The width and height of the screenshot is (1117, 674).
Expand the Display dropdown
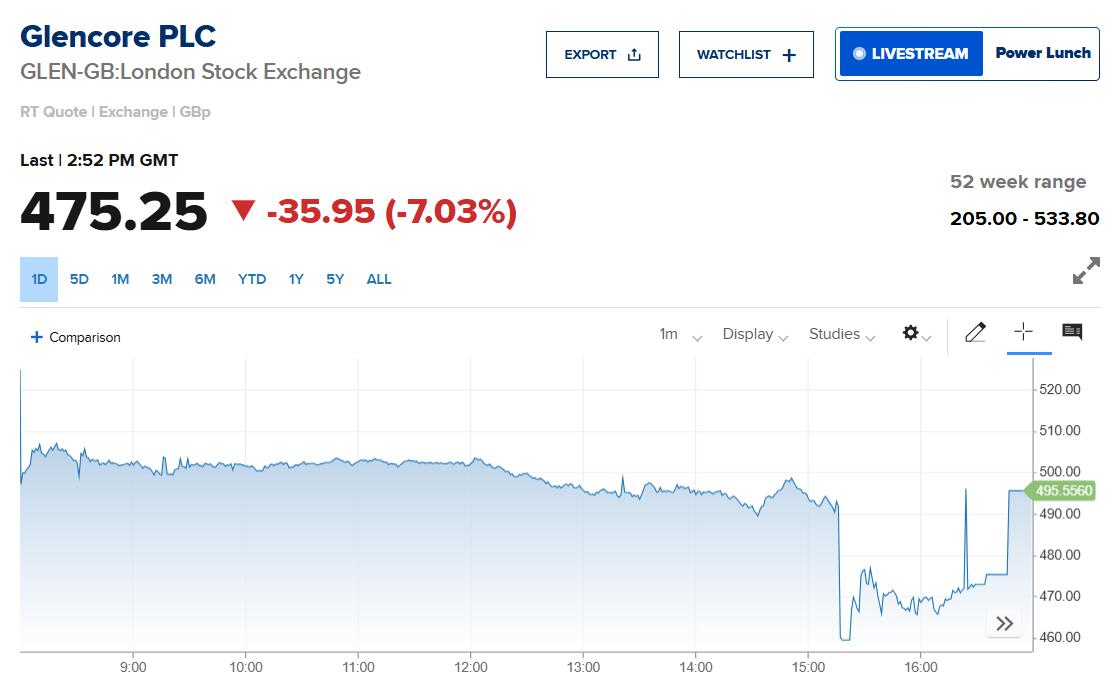755,334
